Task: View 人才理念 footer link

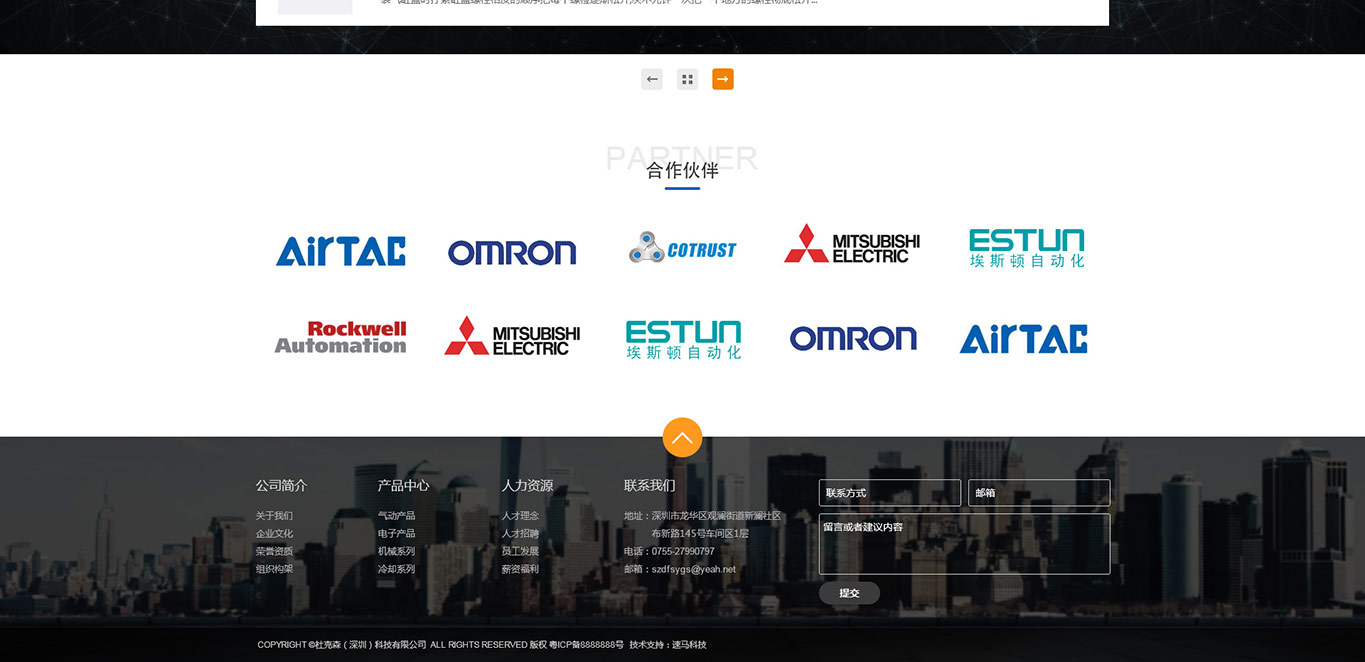Action: coord(520,516)
